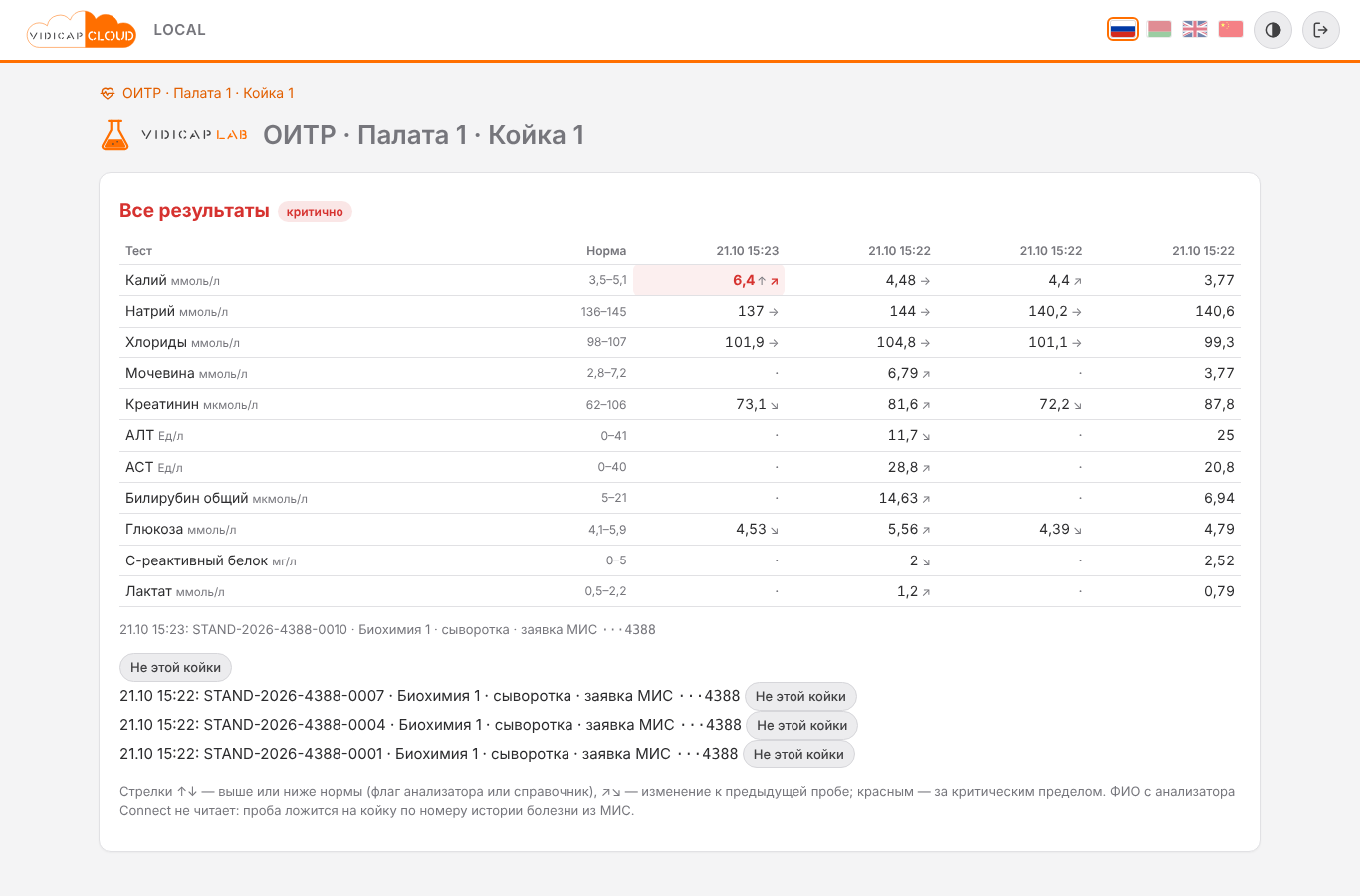Image resolution: width=1360 pixels, height=896 pixels.
Task: Click the Vidicap Lab flask icon
Action: [115, 135]
